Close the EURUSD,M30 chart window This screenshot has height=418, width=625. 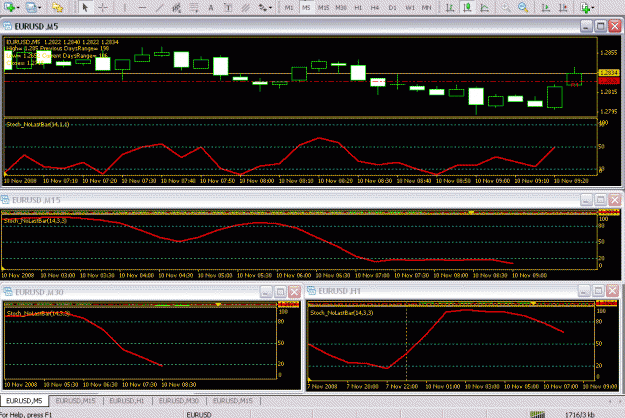pyautogui.click(x=295, y=292)
